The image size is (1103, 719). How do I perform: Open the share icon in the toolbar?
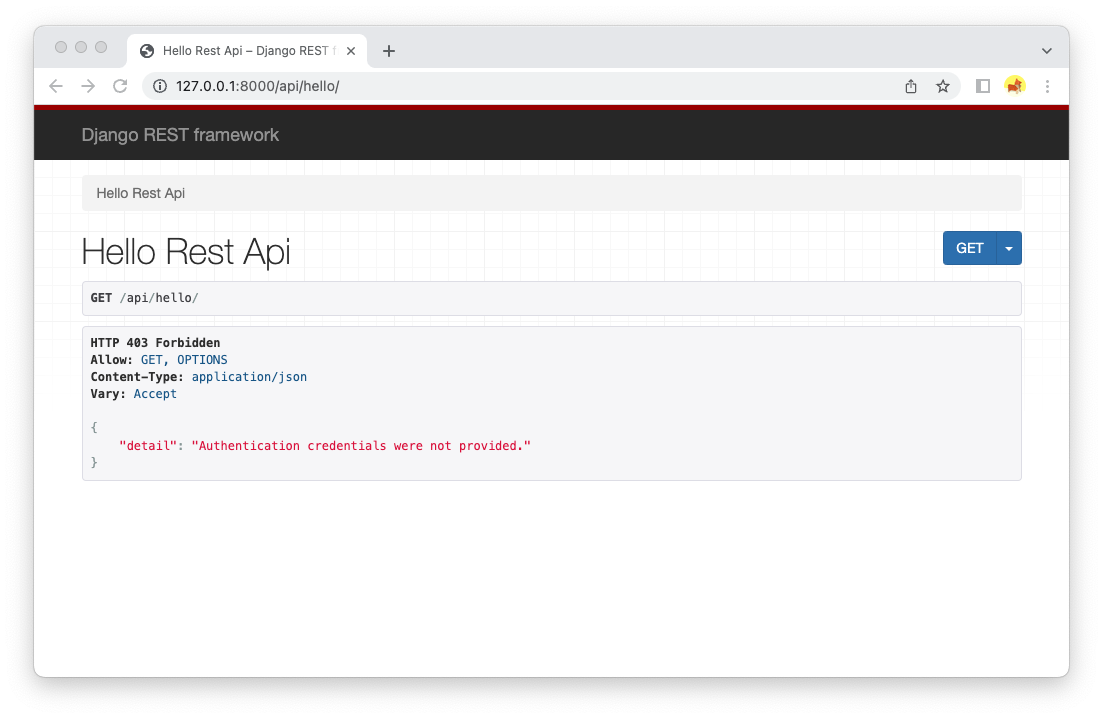tap(910, 86)
